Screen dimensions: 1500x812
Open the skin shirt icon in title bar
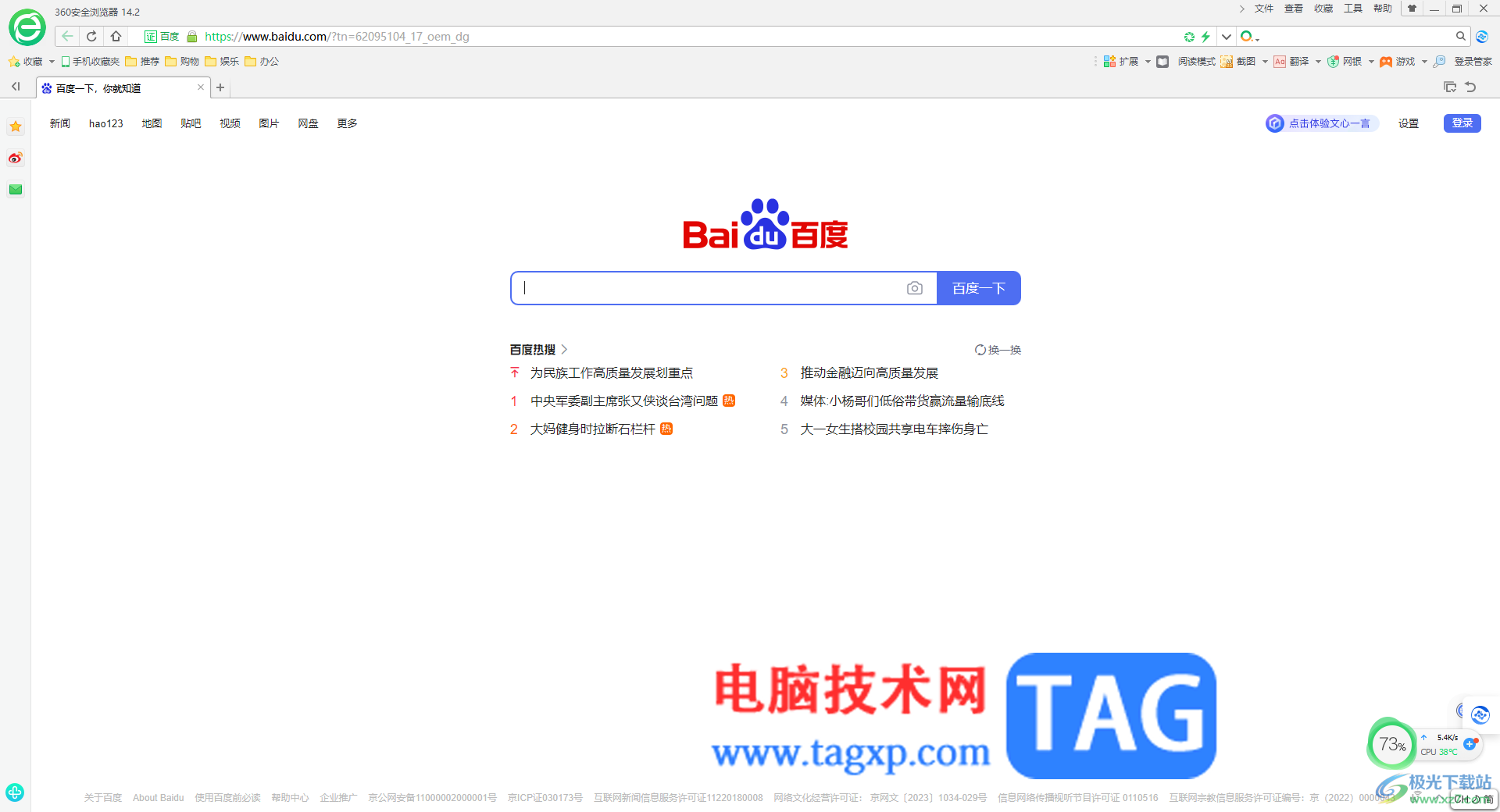click(1412, 9)
